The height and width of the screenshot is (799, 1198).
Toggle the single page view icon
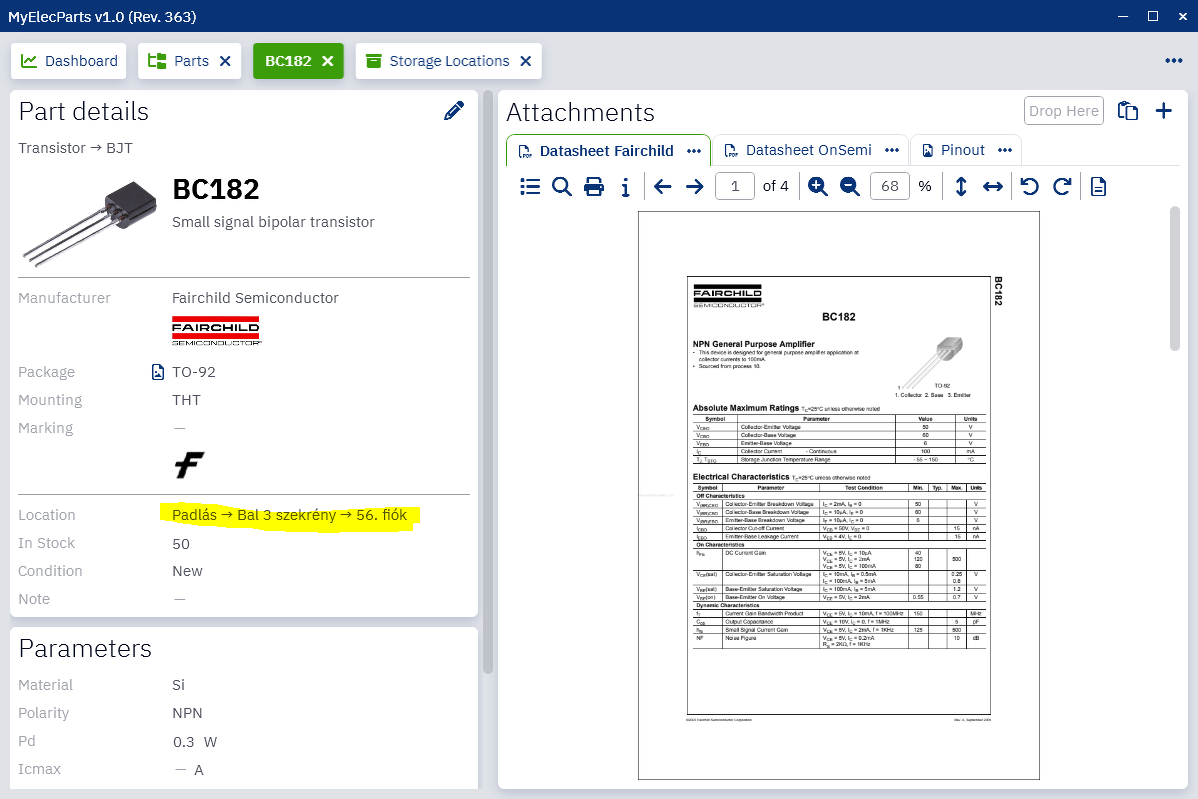(x=1099, y=186)
